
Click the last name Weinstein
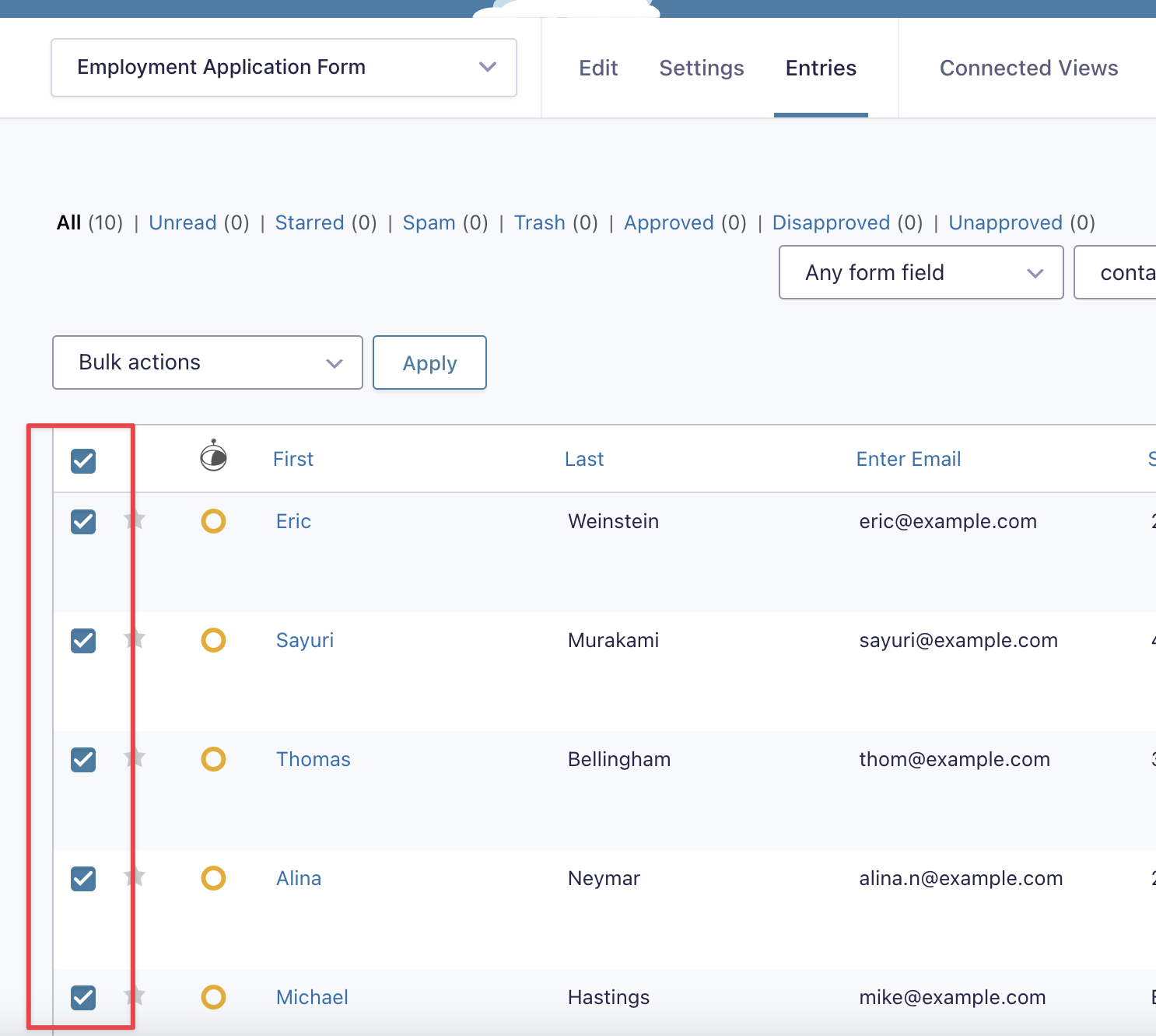(613, 521)
